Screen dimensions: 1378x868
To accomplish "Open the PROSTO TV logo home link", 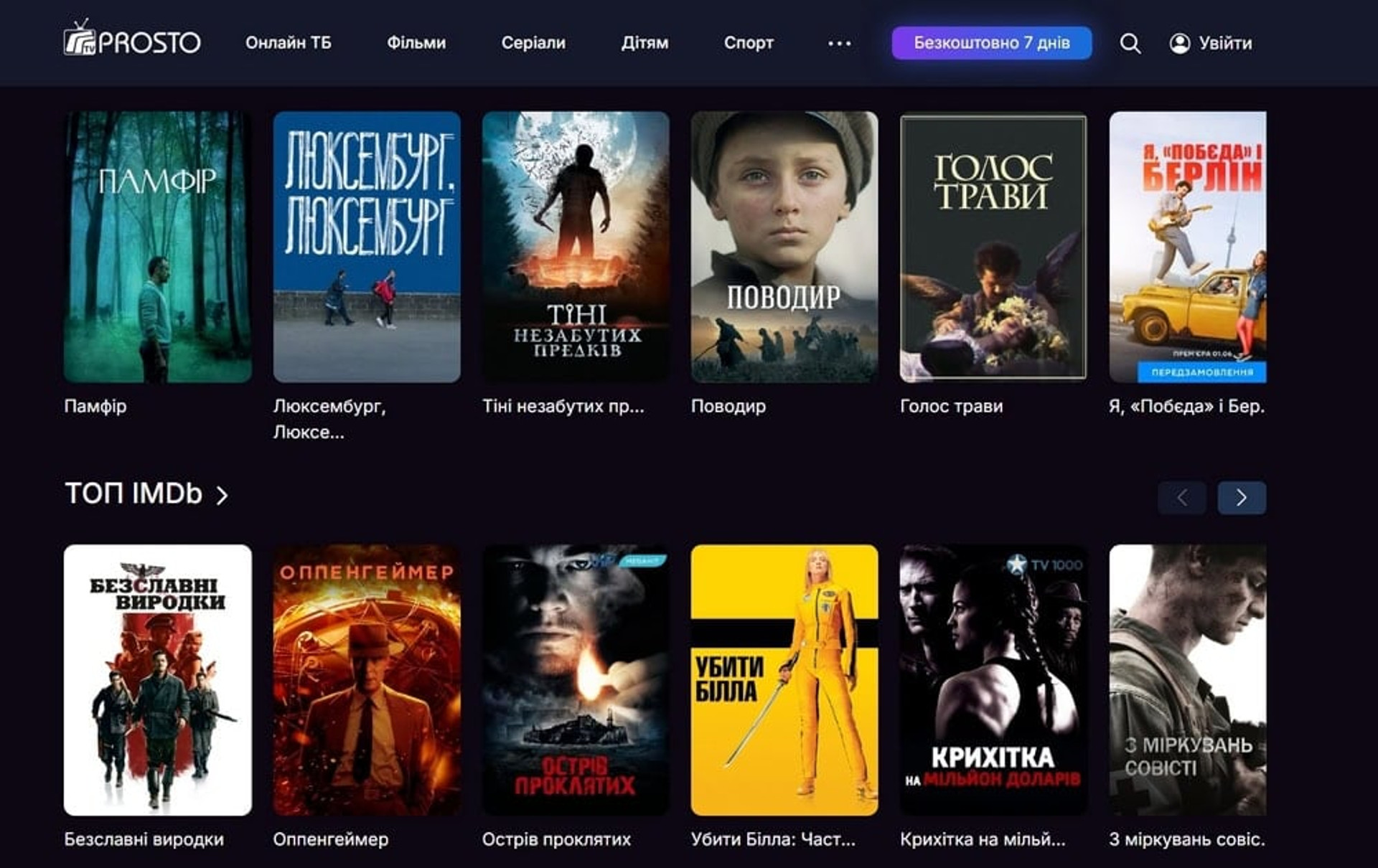I will tap(132, 38).
